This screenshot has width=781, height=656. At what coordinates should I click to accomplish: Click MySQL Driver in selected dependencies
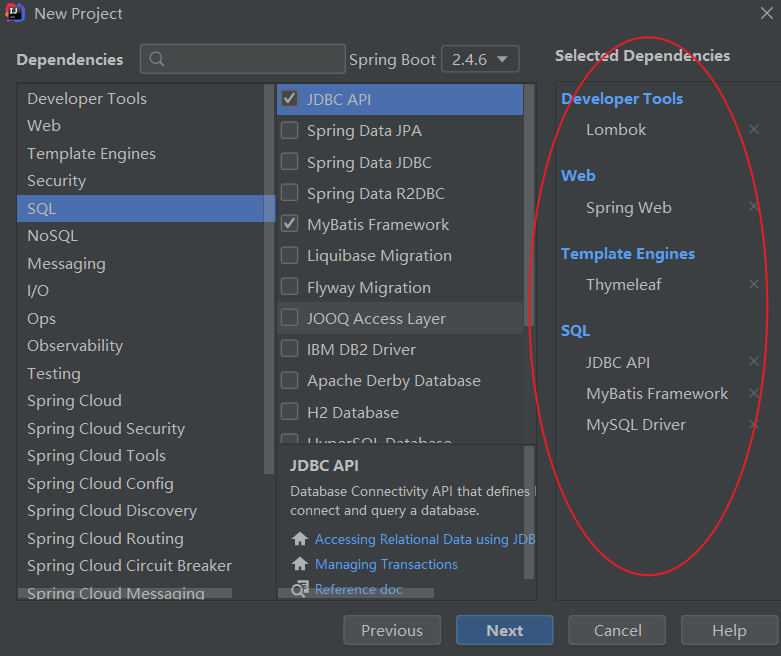636,424
